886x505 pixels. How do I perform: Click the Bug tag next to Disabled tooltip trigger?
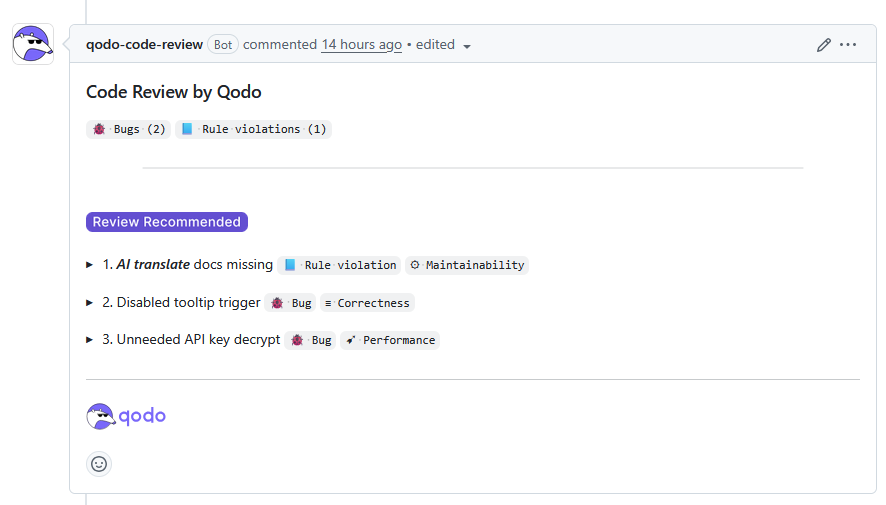coord(290,303)
